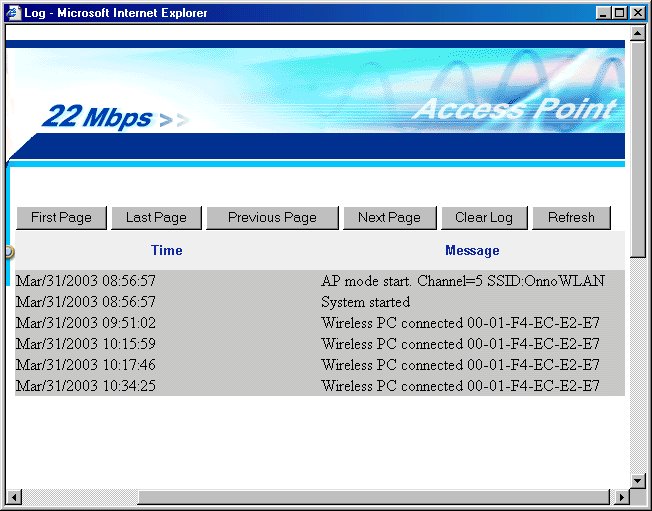This screenshot has width=652, height=511.
Task: Click vertical scrollbar down arrow
Action: tap(637, 481)
